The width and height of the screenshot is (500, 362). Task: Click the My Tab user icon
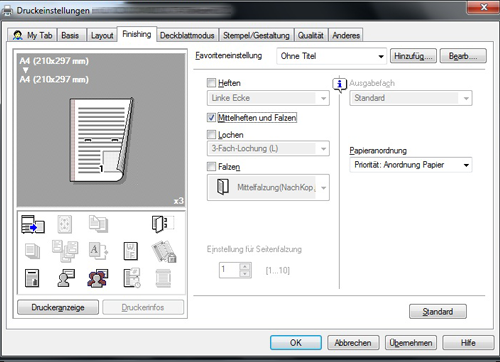tap(17, 35)
